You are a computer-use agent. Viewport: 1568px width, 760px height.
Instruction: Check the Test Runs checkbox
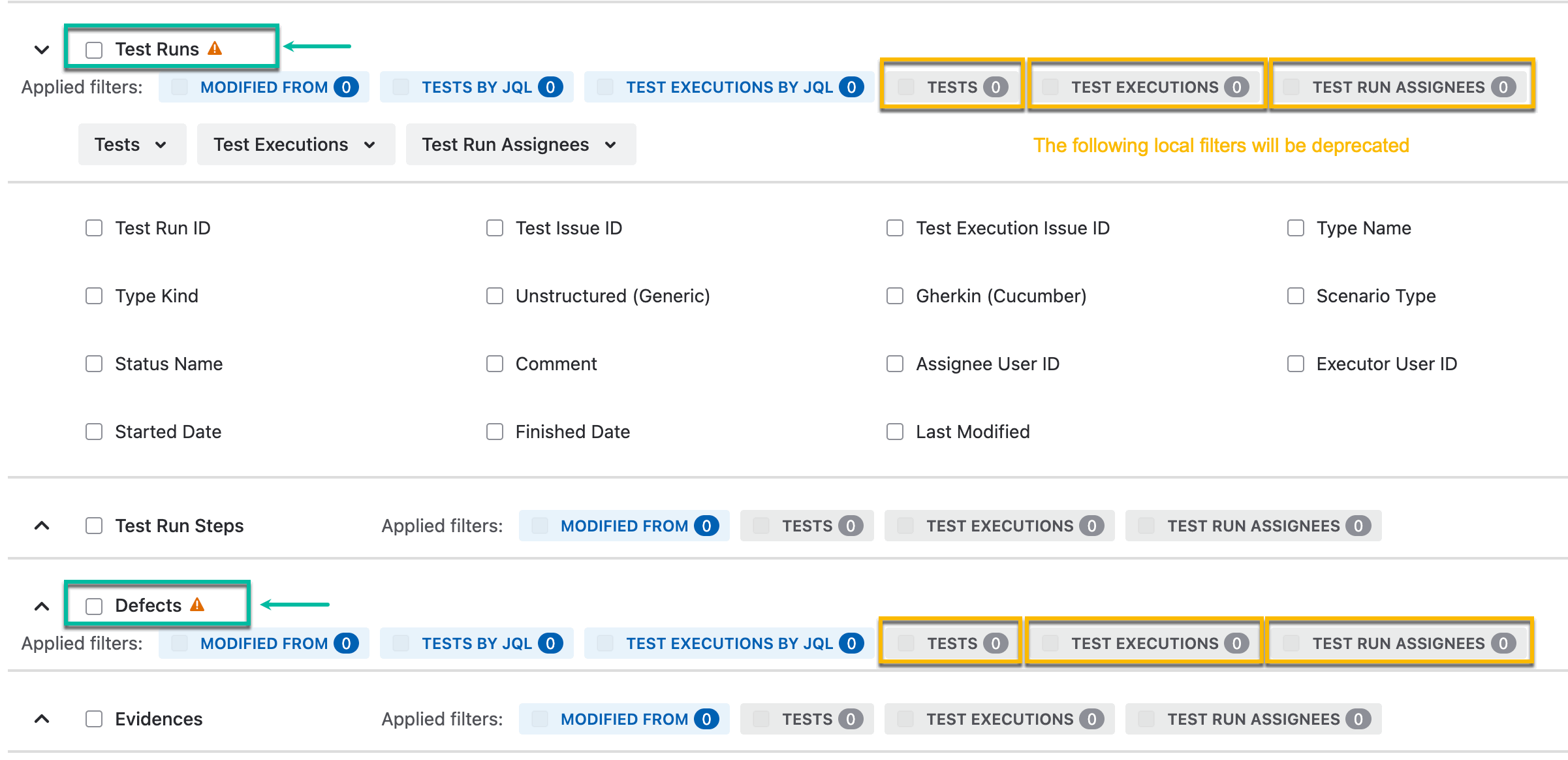(x=94, y=50)
